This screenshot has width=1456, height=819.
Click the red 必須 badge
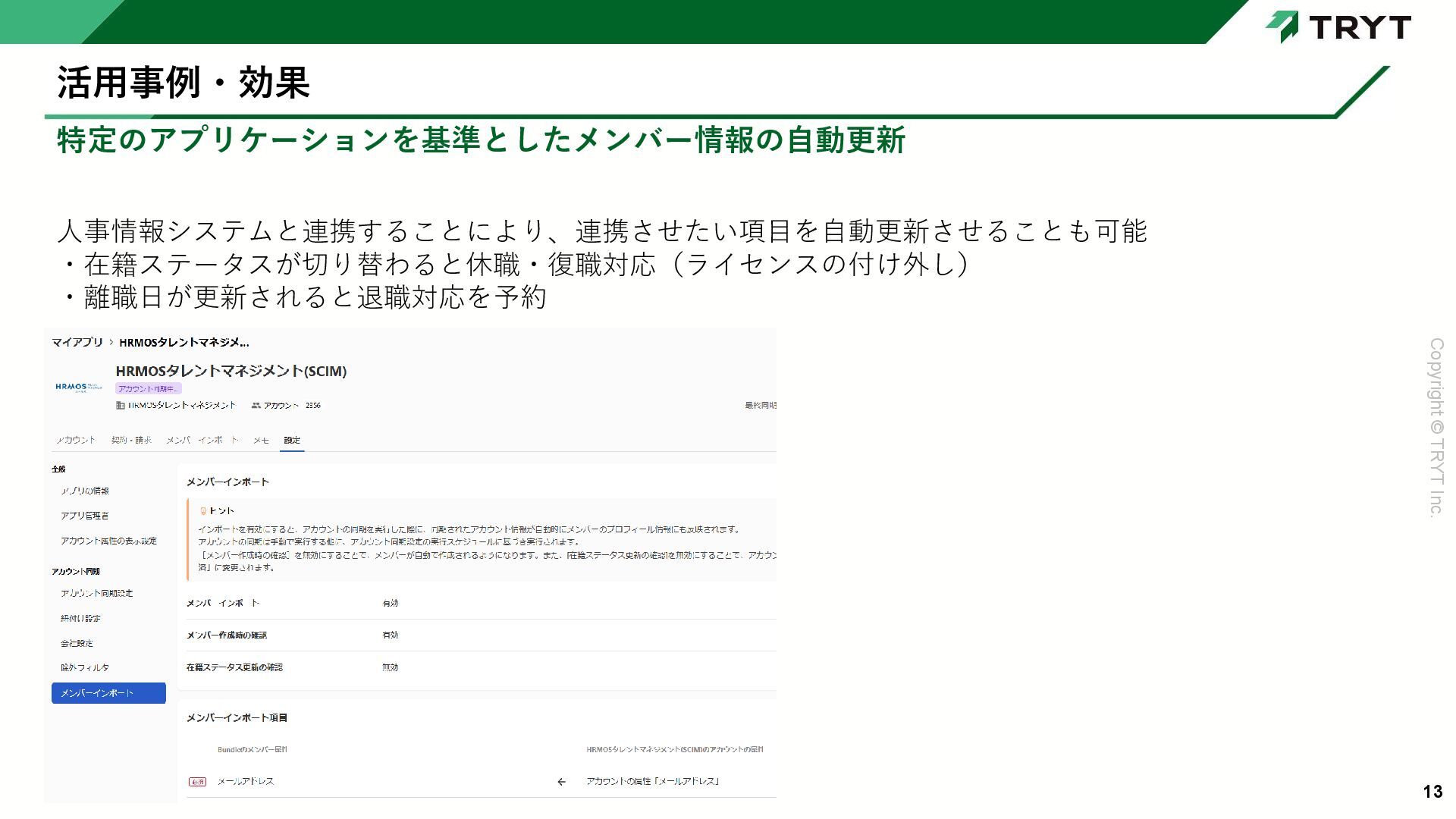pos(197,782)
